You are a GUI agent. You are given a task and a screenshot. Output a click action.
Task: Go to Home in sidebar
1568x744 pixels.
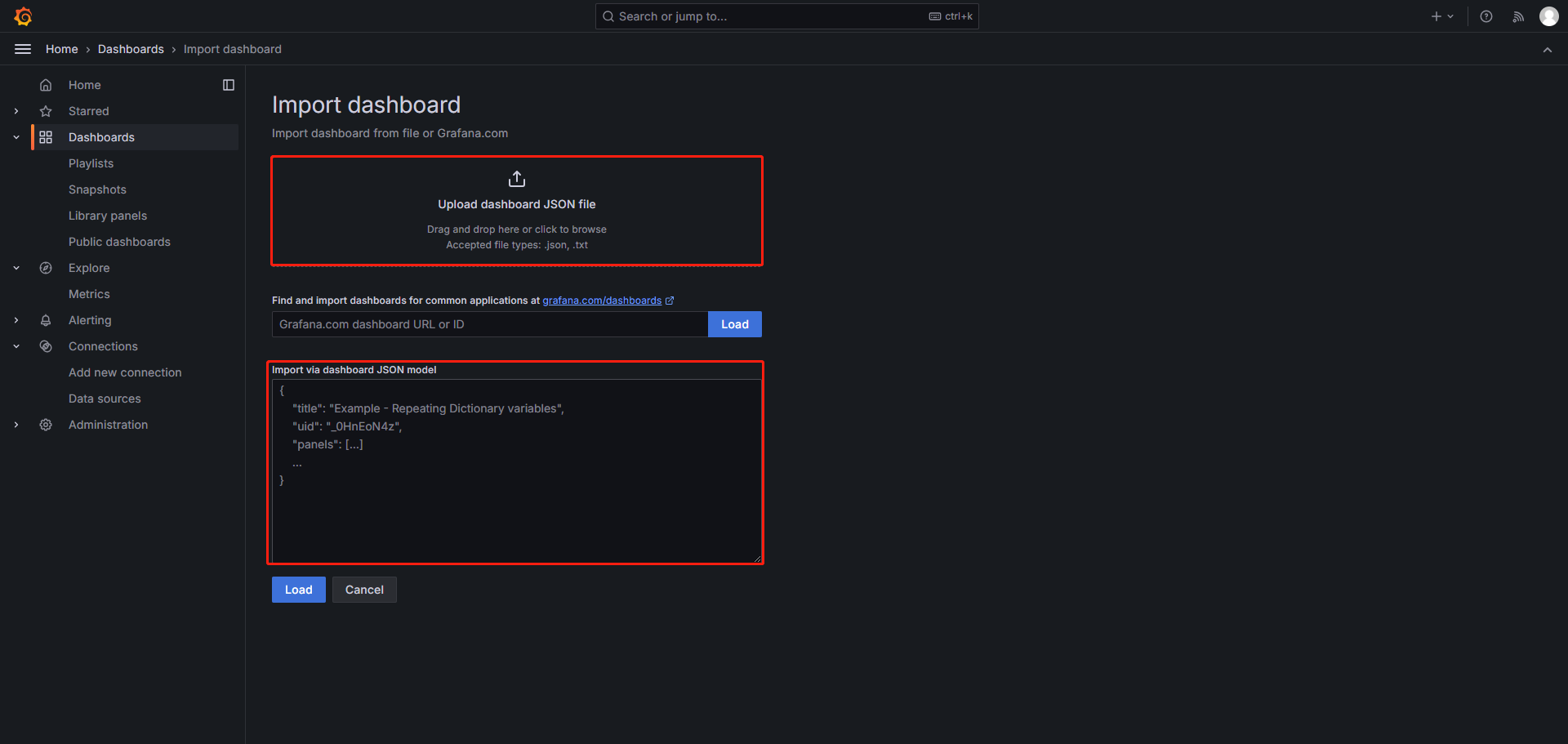click(x=85, y=85)
